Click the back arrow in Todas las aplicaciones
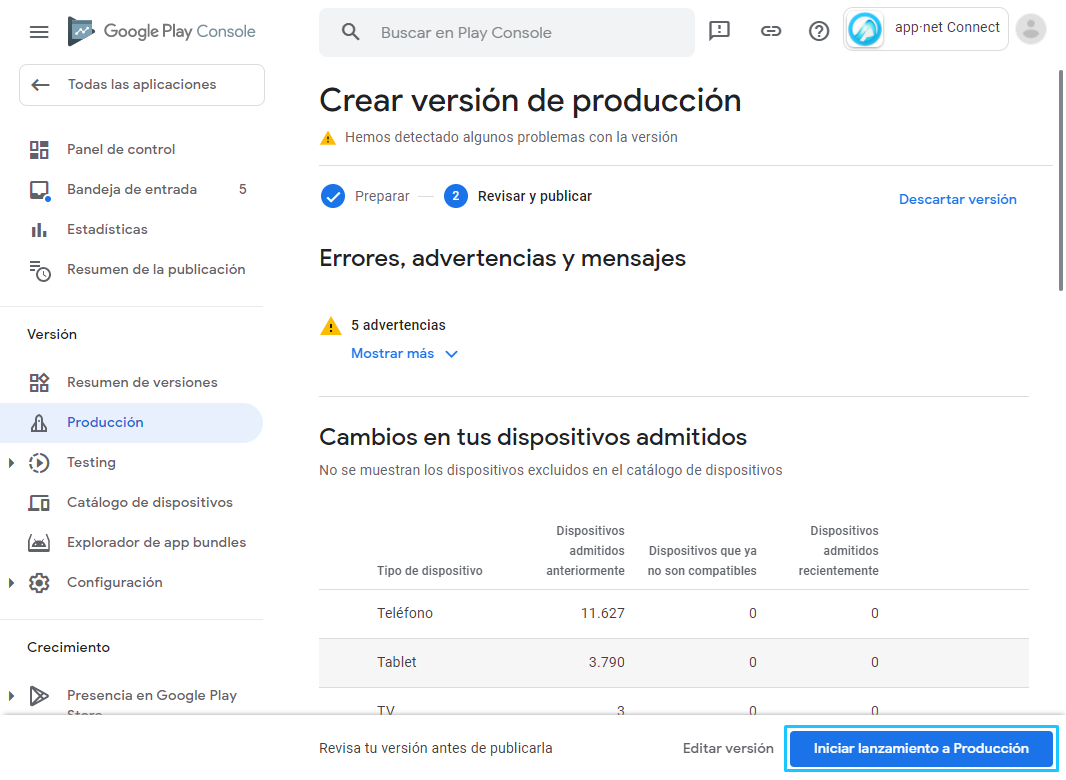Viewport: 1066px width, 780px height. tap(40, 85)
